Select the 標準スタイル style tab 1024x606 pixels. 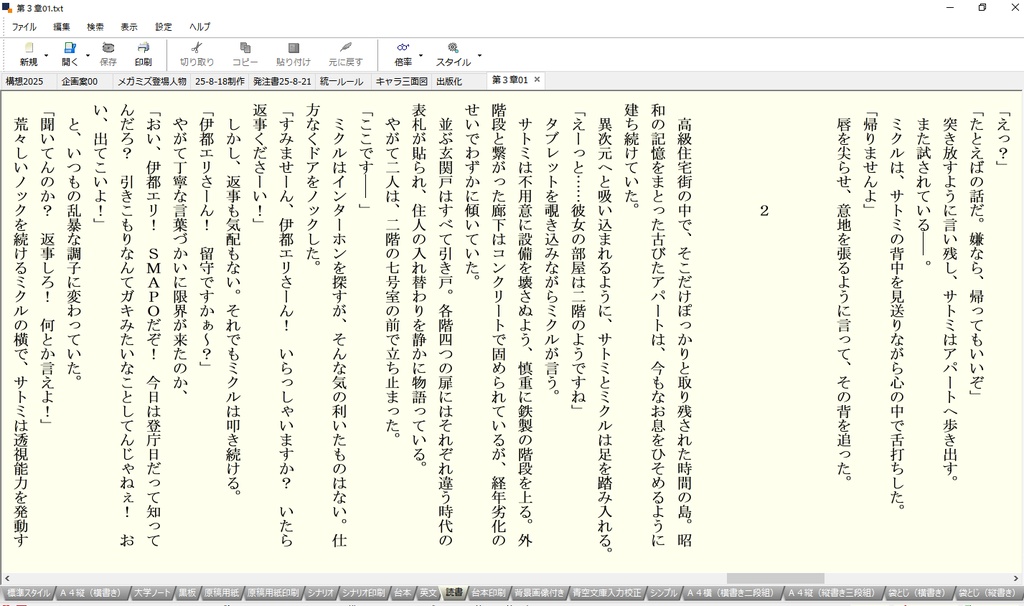(x=28, y=593)
